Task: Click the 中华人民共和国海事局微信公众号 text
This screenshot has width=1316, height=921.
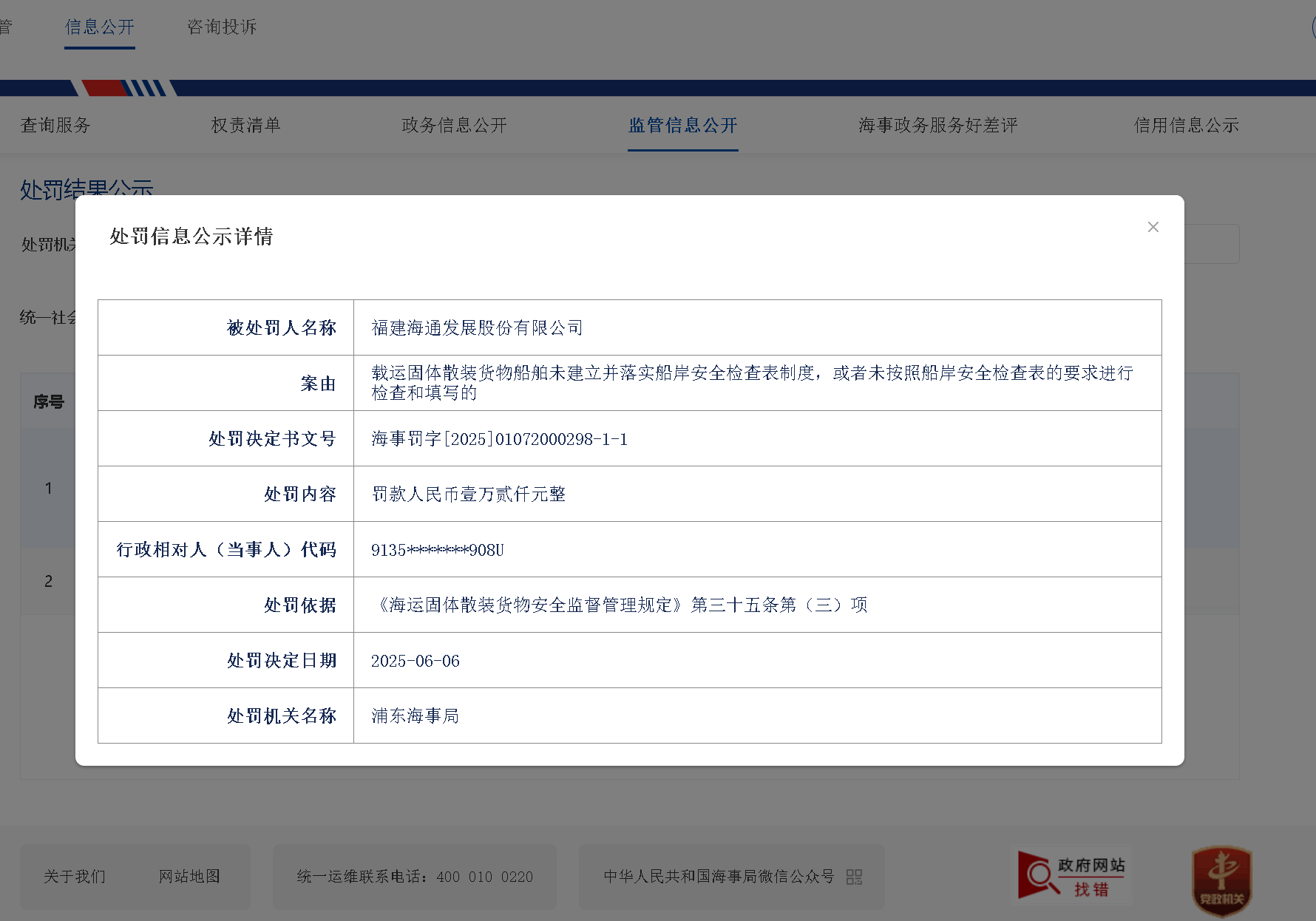Action: click(719, 877)
